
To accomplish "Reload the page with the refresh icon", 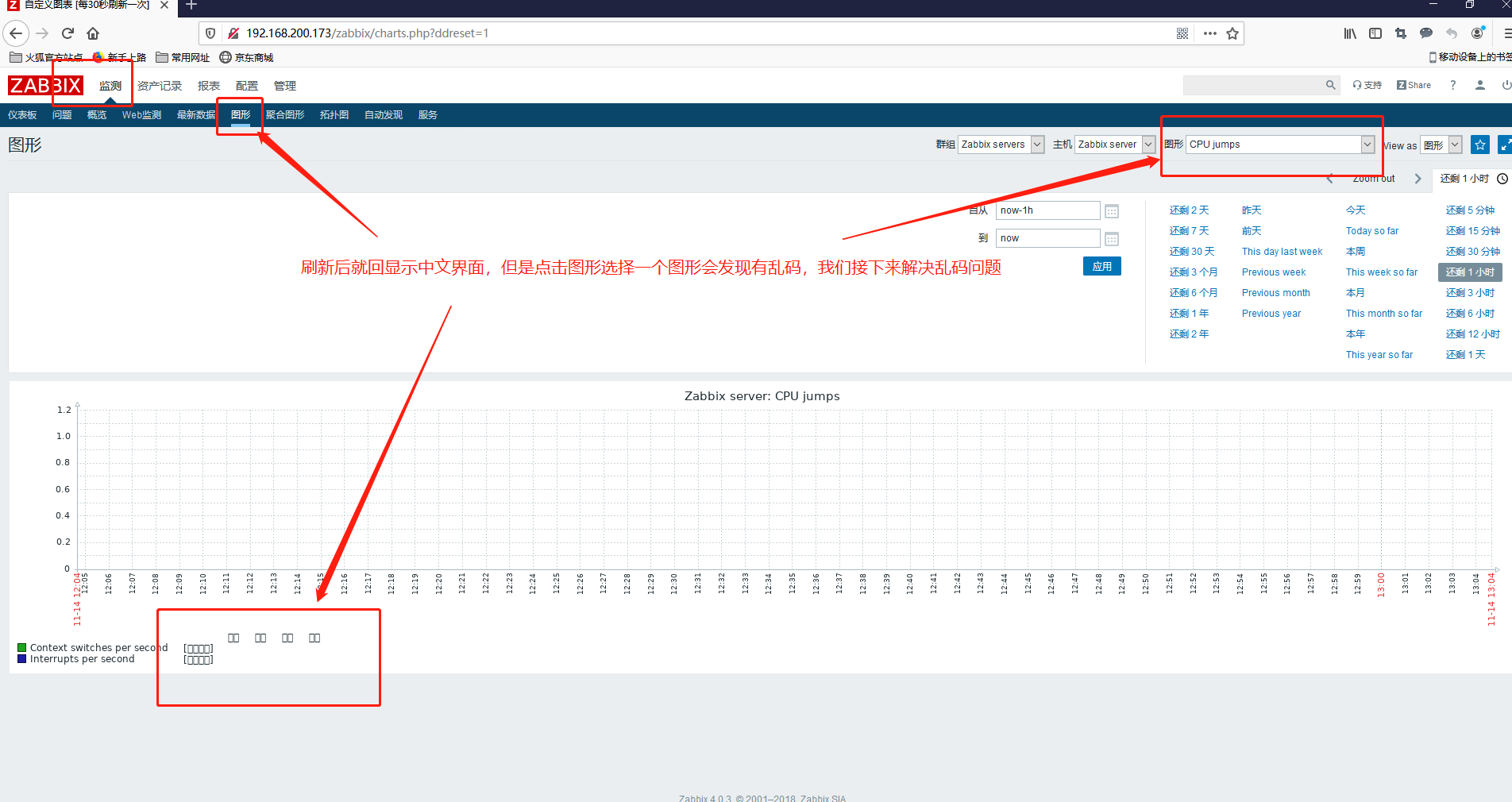I will point(67,33).
